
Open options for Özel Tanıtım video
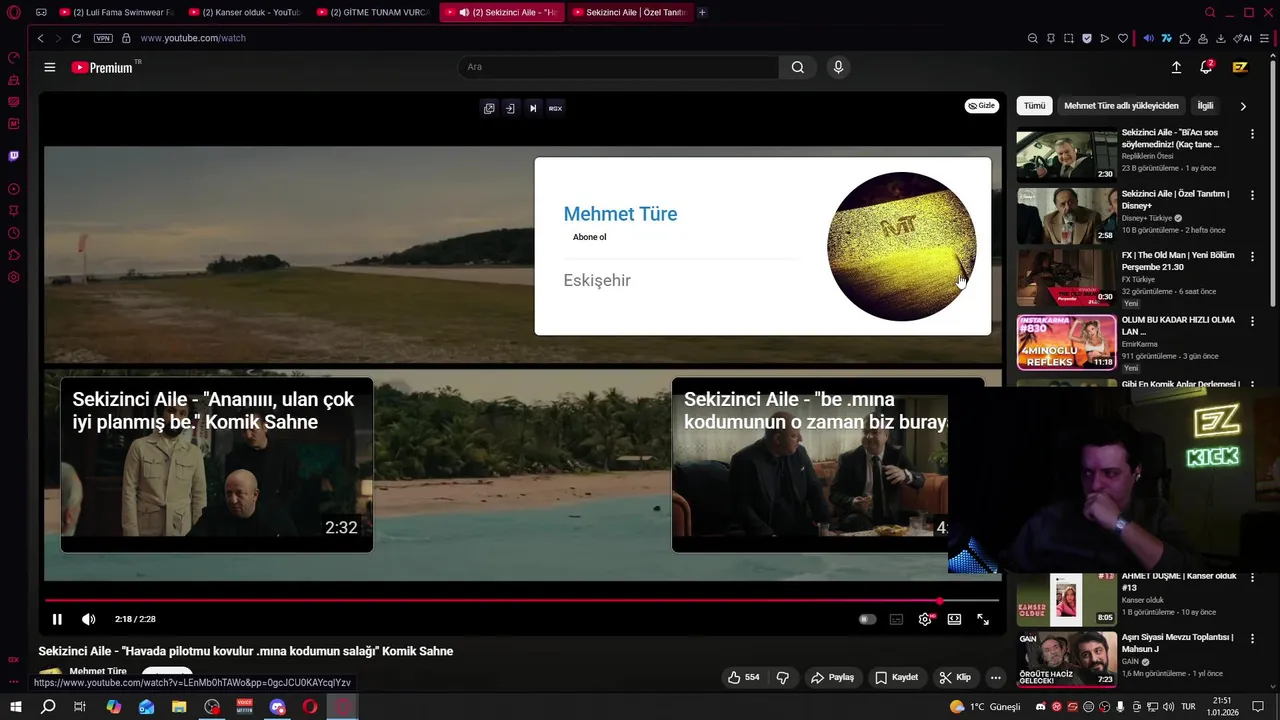[1252, 195]
